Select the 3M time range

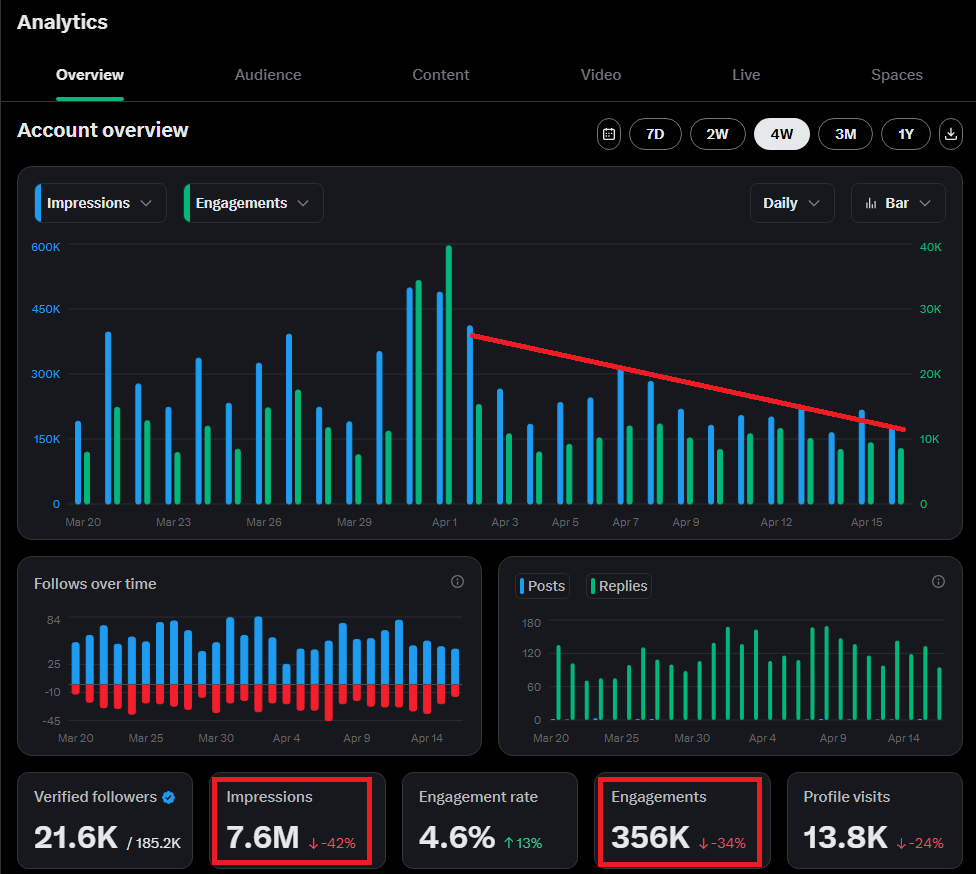pos(845,134)
